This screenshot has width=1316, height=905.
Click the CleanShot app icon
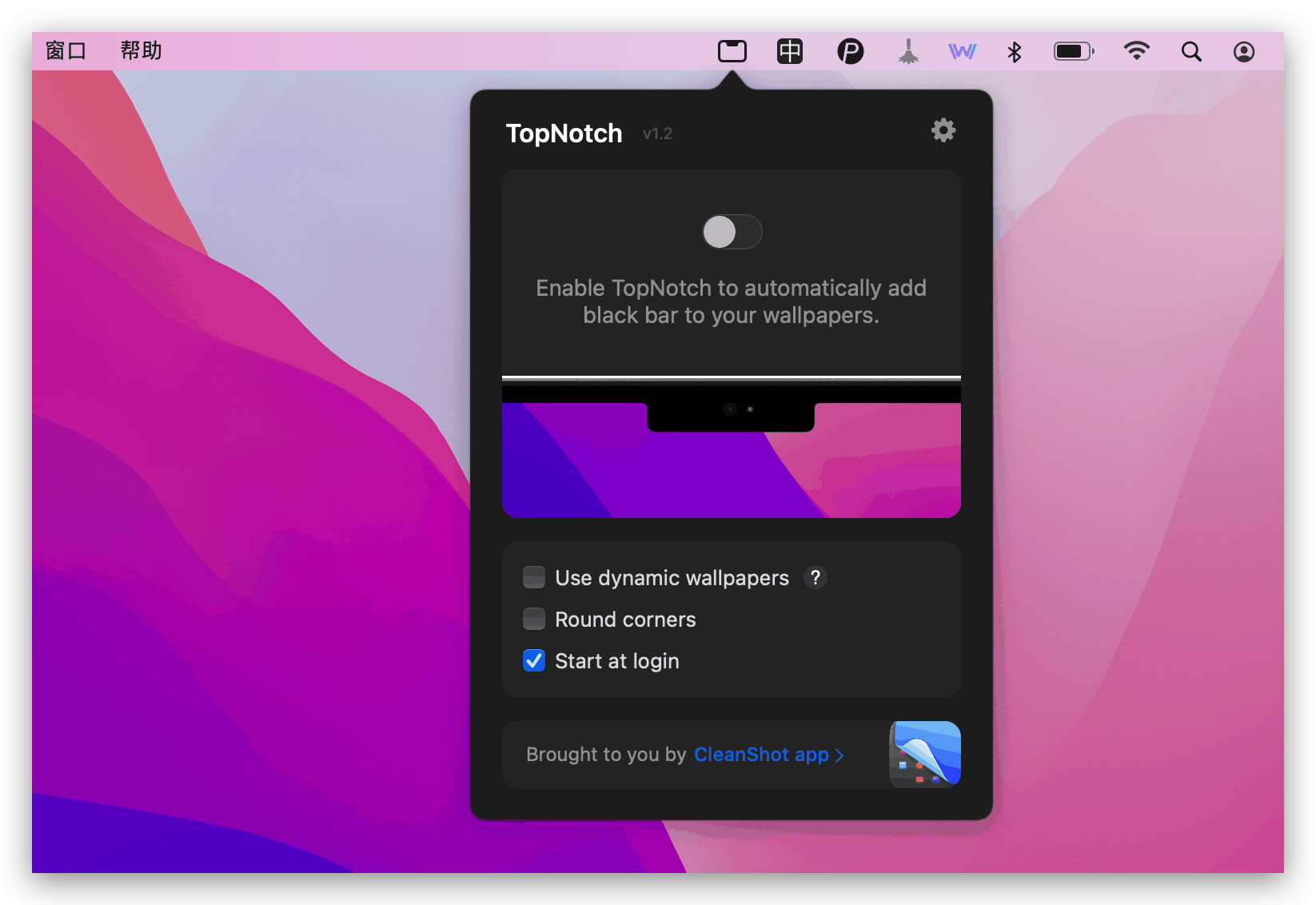click(x=925, y=754)
